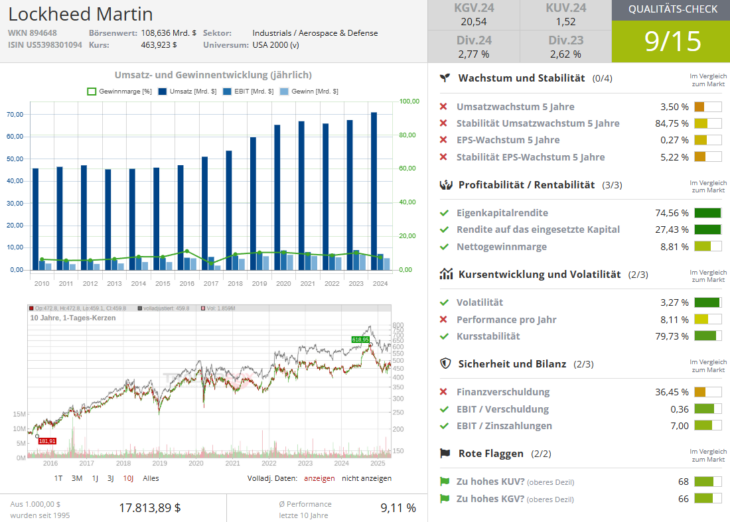The width and height of the screenshot is (730, 522).
Task: Click the 17.813,89 $ result value
Action: (x=150, y=508)
